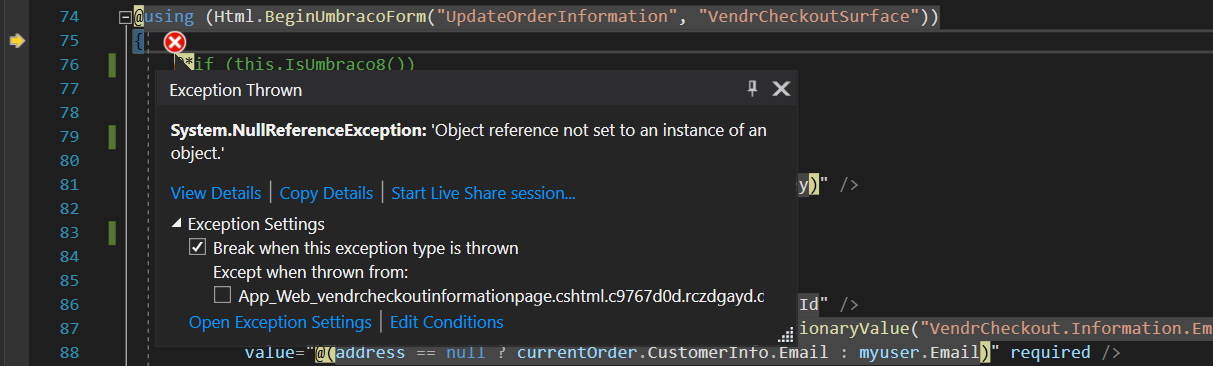Uncheck Break when this exception type is thrown
1213x366 pixels.
[197, 248]
